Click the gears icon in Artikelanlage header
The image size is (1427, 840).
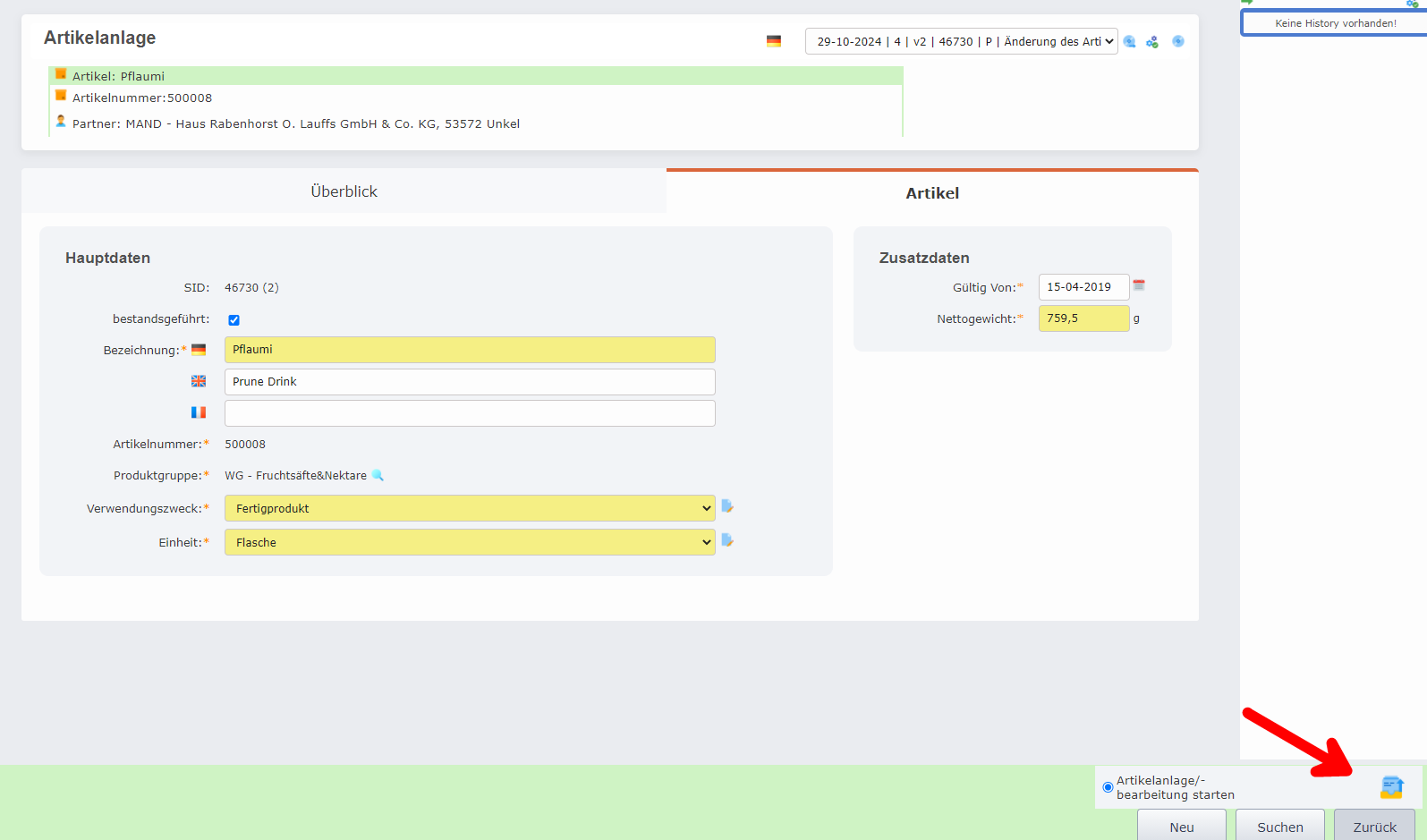[1152, 42]
